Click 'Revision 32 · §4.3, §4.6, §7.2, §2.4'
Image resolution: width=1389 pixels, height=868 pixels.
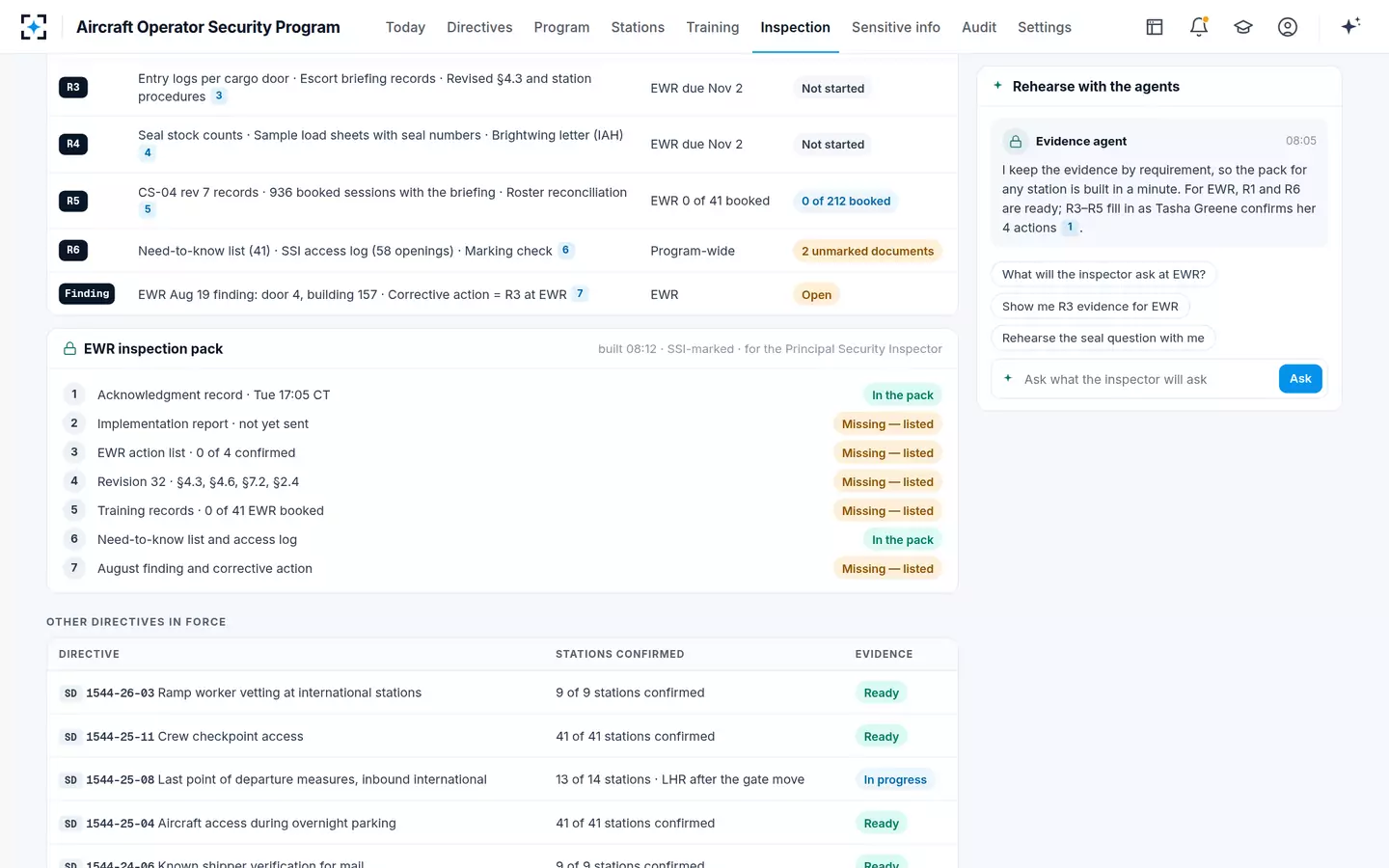tap(198, 482)
